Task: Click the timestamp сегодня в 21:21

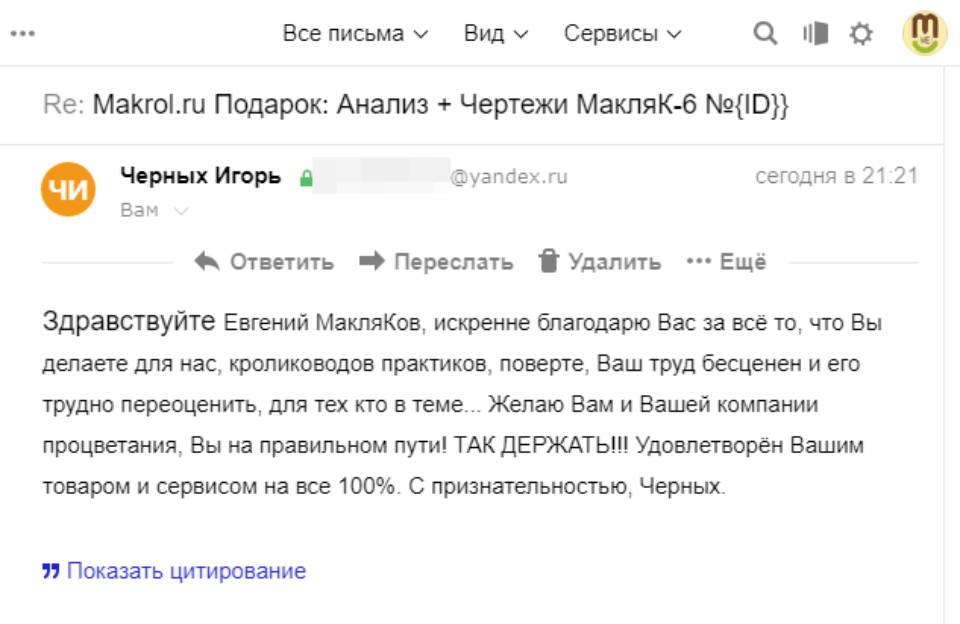Action: [836, 177]
